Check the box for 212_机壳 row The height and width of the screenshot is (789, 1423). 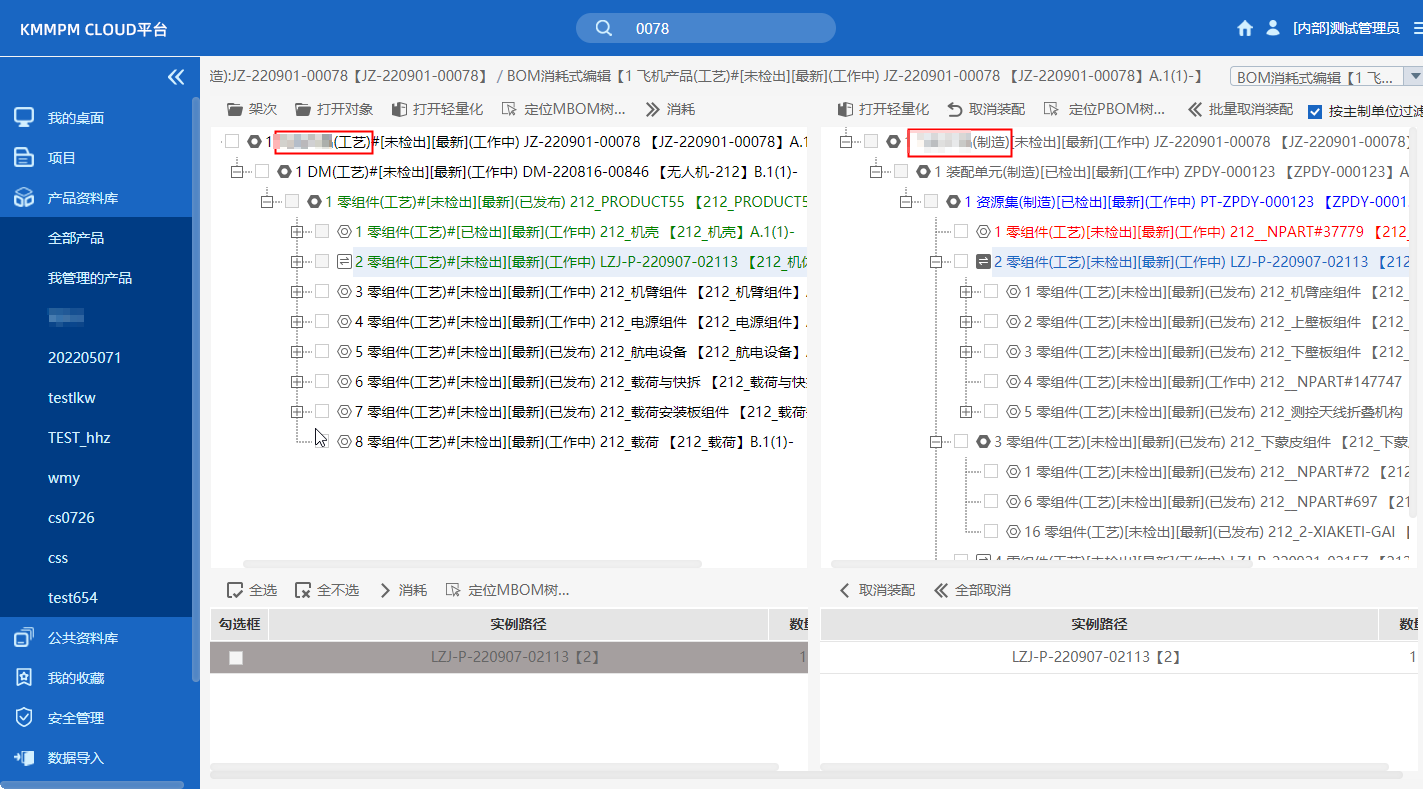322,232
